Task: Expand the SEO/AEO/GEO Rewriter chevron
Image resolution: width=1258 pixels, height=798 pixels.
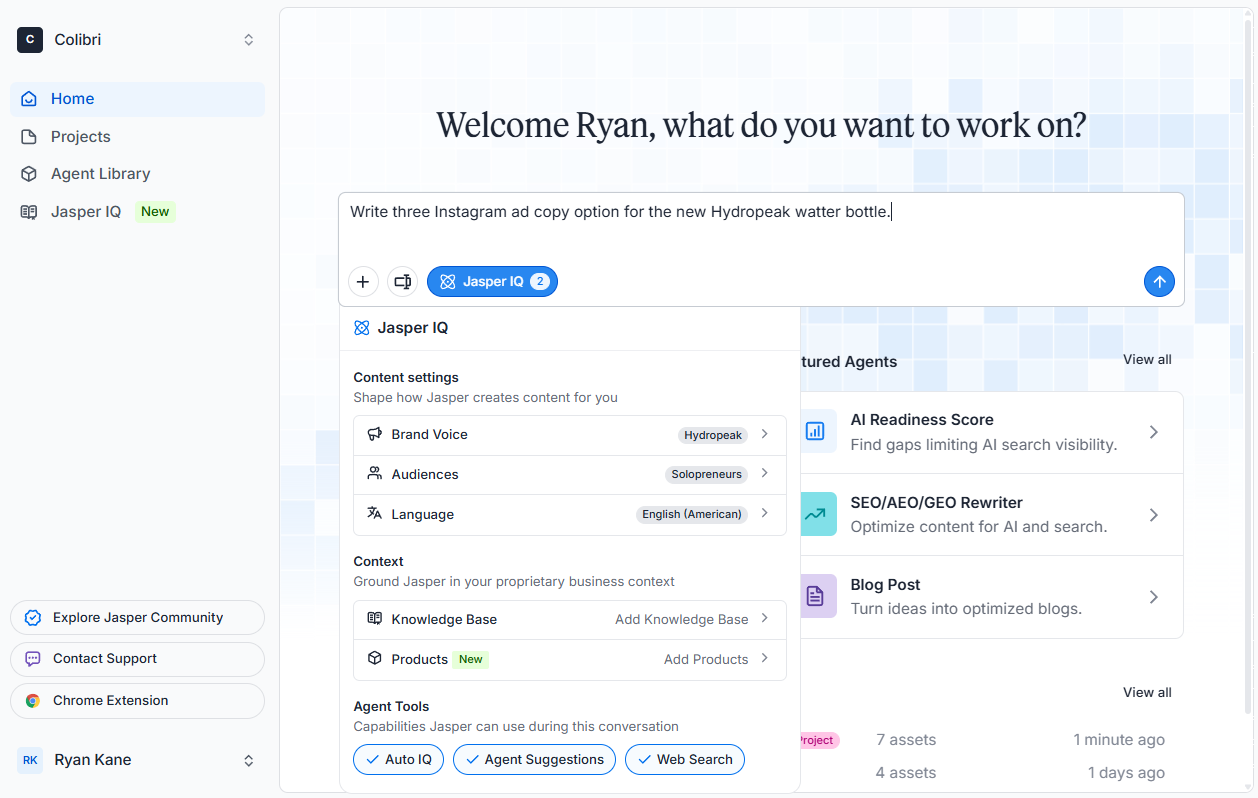Action: [1153, 515]
